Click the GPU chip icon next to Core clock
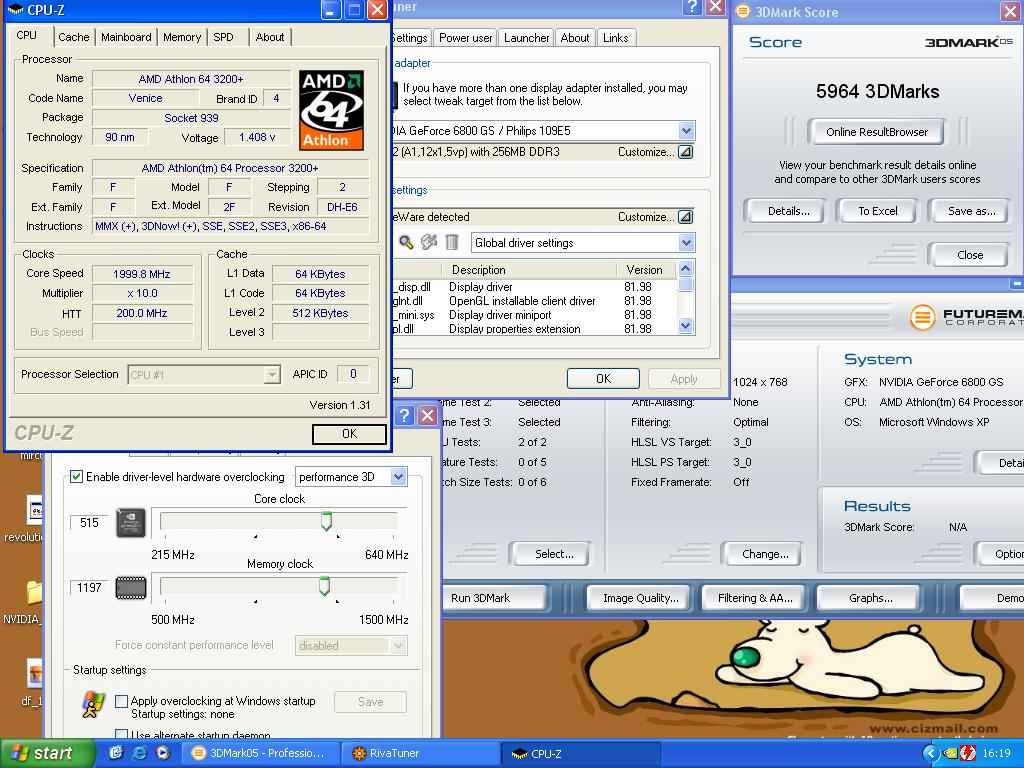 click(131, 522)
